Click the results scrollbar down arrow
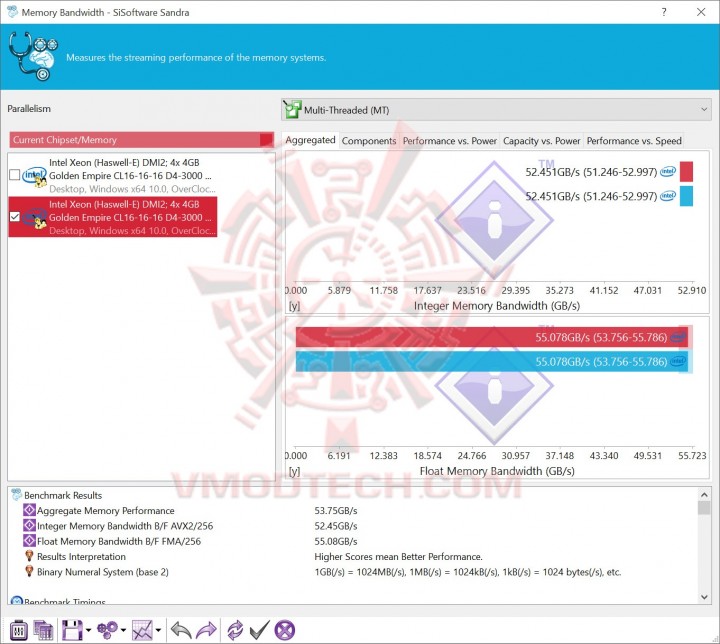This screenshot has height=644, width=720. pos(704,597)
